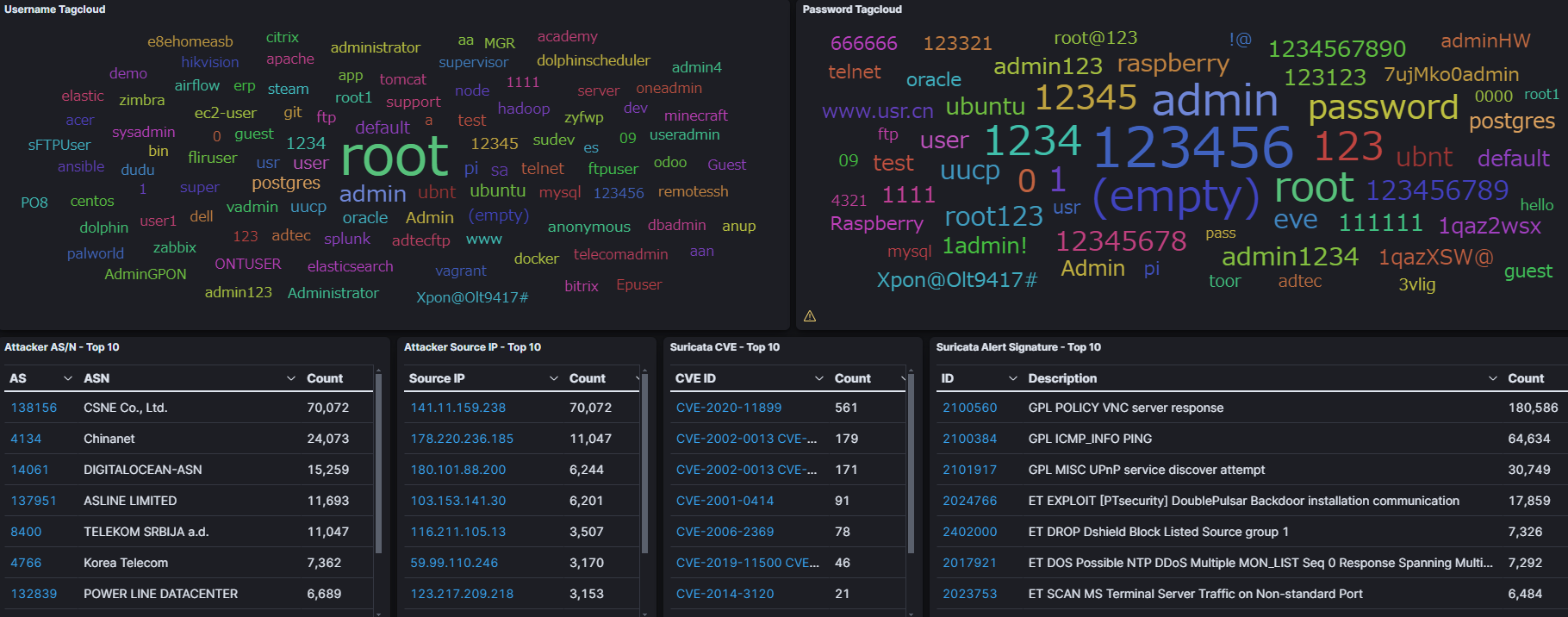This screenshot has height=617, width=1568.
Task: Click AS number 4134 link
Action: (26, 439)
